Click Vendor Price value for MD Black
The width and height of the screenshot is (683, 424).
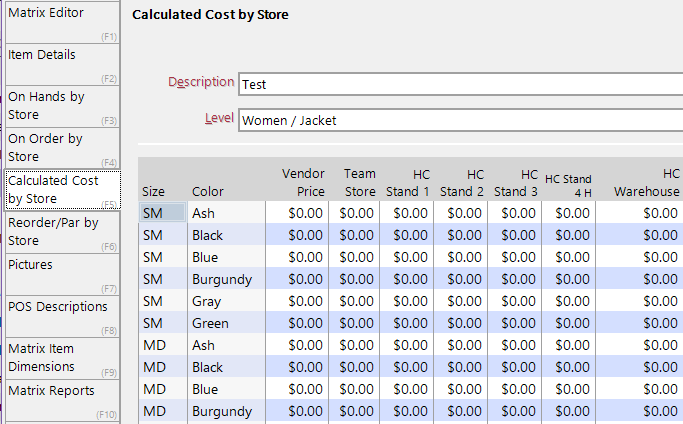(297, 367)
